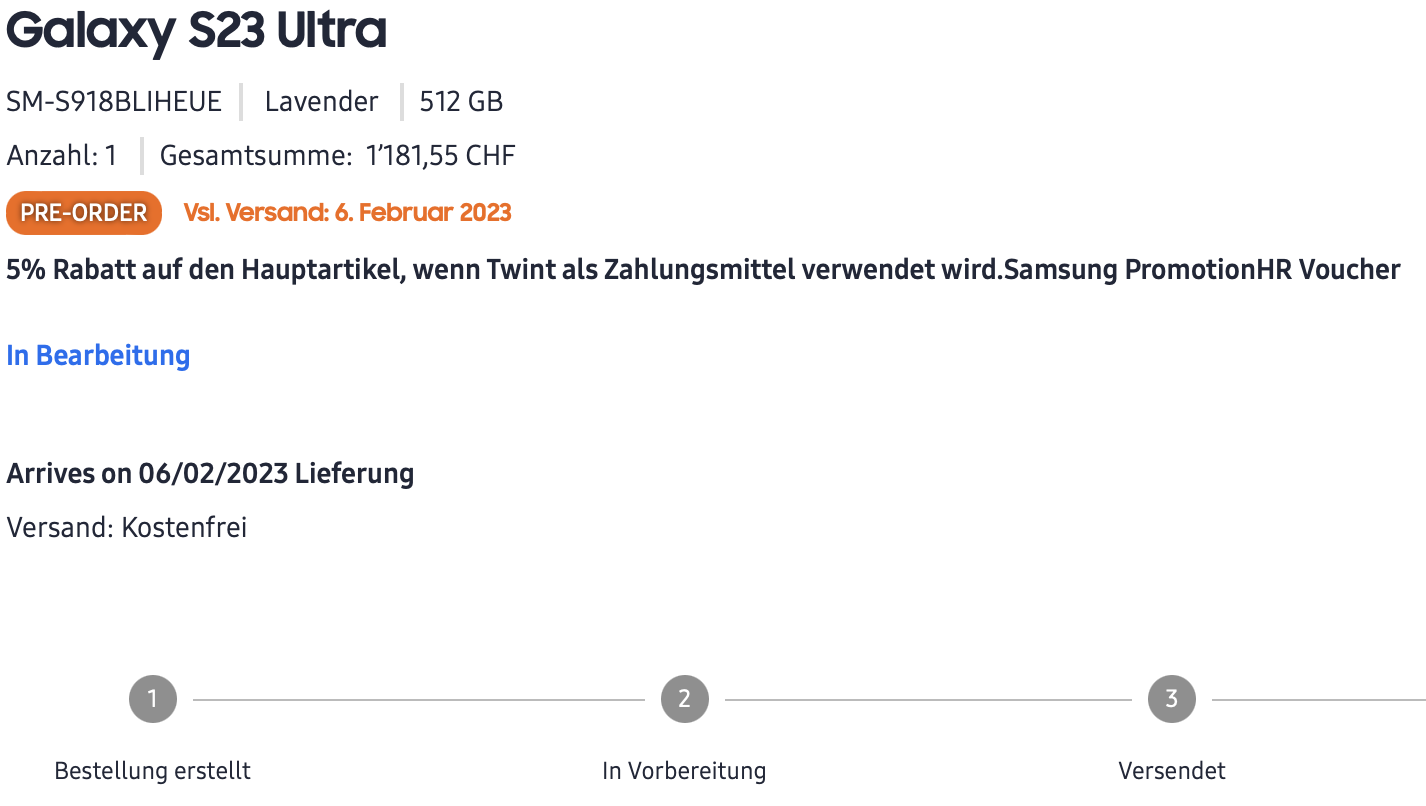
Task: Click the Anzahl: 1 quantity label
Action: (x=62, y=156)
